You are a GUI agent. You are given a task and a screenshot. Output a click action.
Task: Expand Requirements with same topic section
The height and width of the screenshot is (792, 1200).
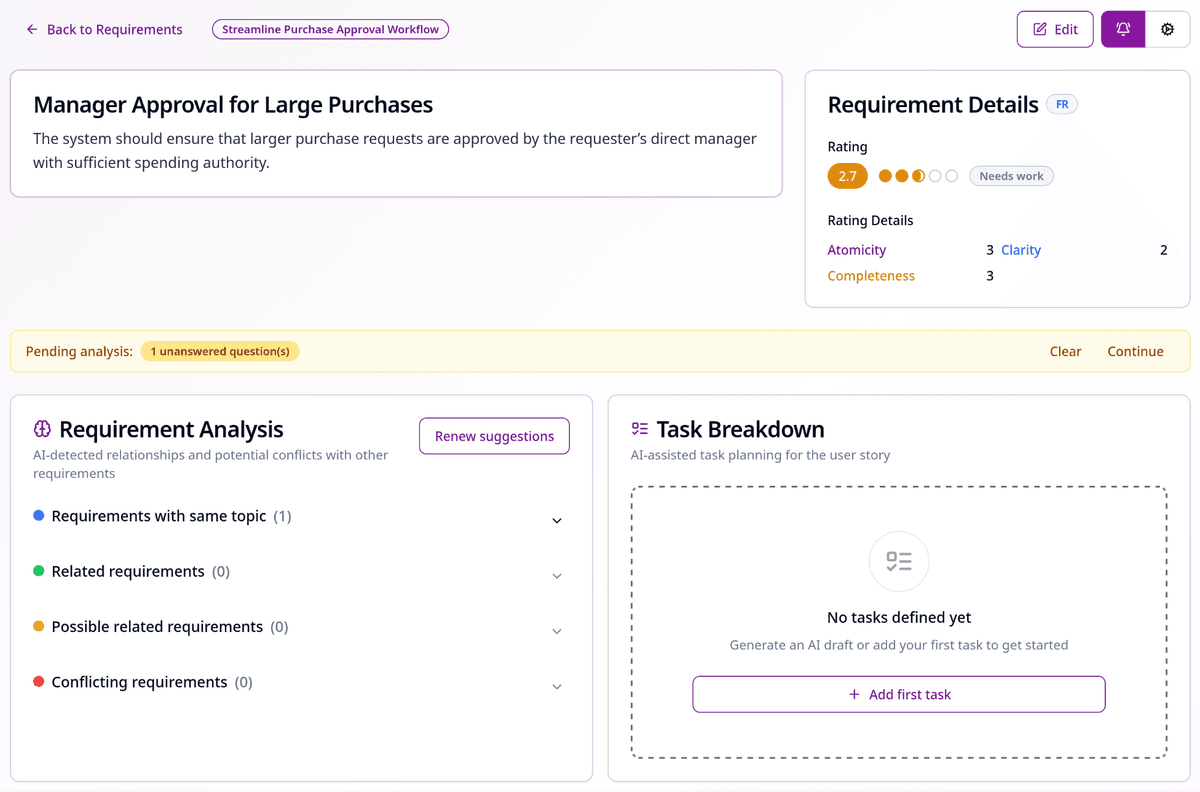point(557,520)
